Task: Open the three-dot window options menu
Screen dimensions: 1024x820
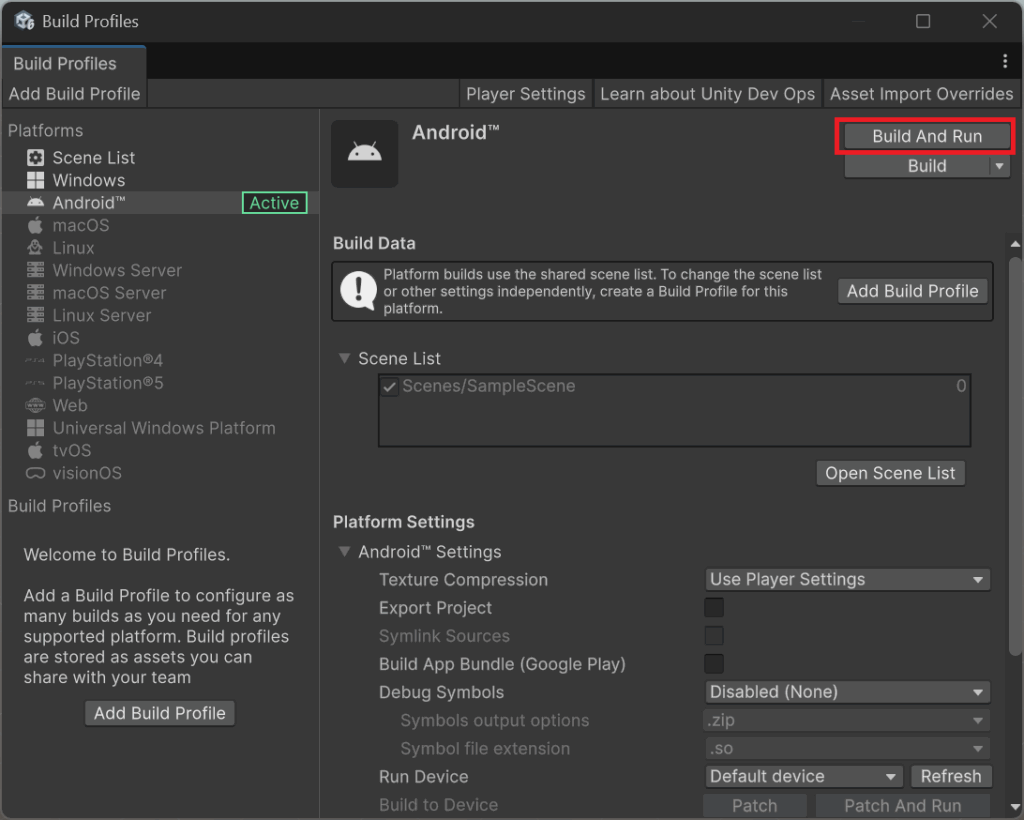Action: coord(1004,61)
